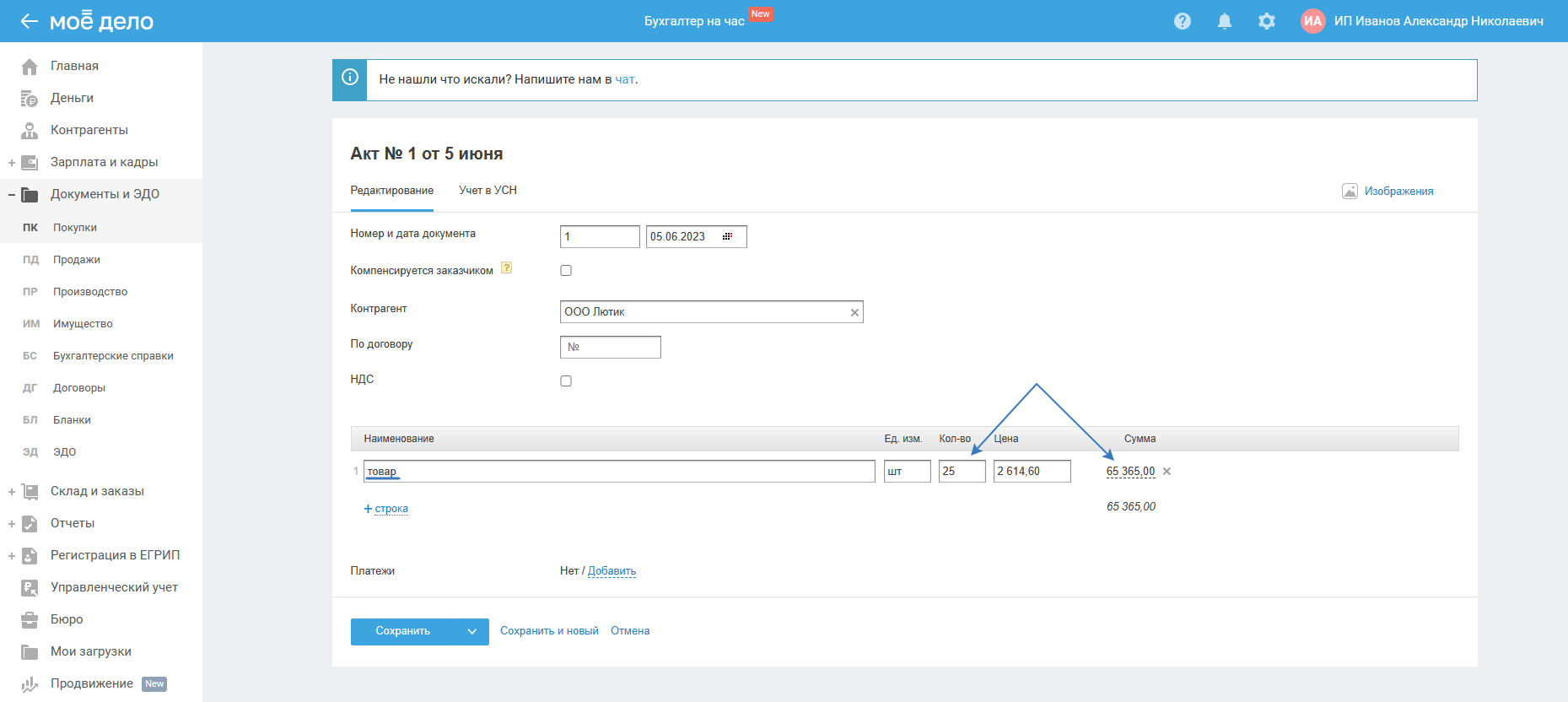Click the Бюро briefcase icon

coord(30,619)
